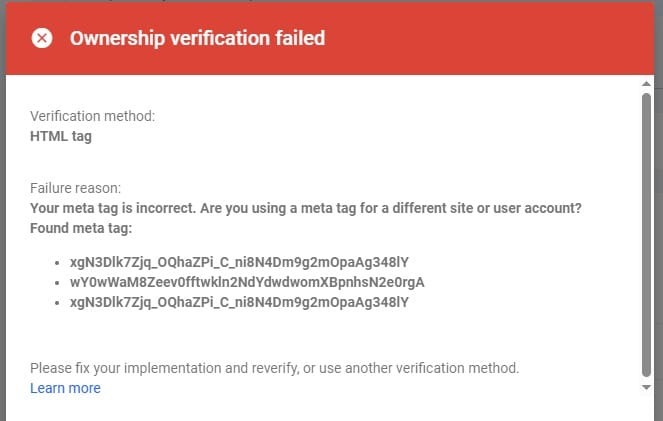Click the "Ownership verification failed" title
663x421 pixels.
(197, 38)
